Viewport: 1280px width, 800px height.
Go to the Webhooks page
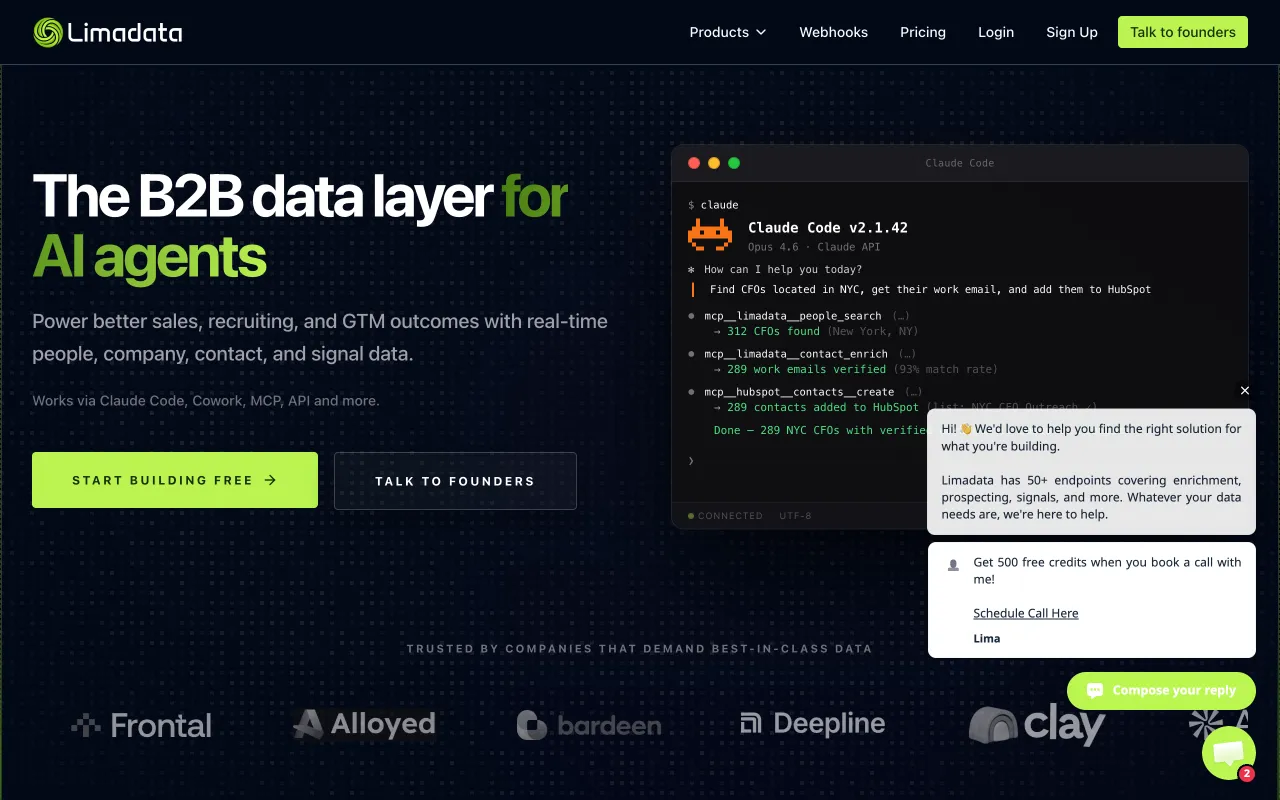pos(833,32)
